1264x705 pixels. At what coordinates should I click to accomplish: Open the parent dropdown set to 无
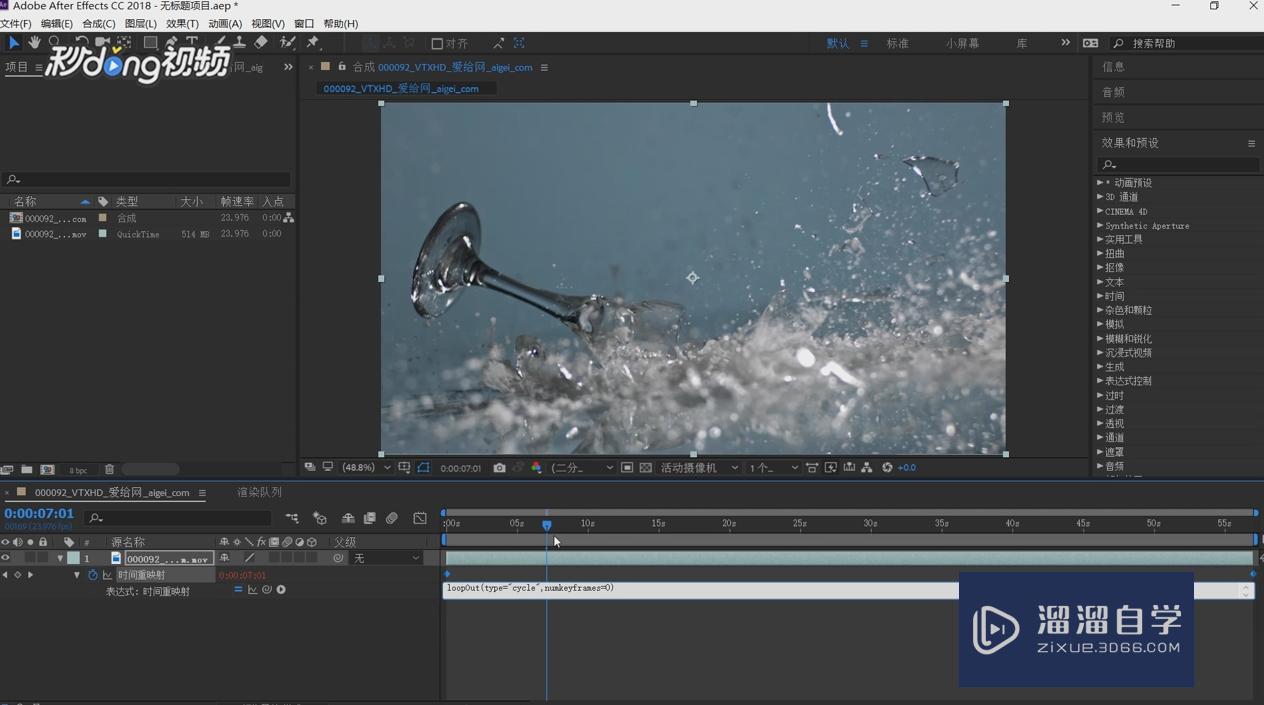(x=386, y=558)
